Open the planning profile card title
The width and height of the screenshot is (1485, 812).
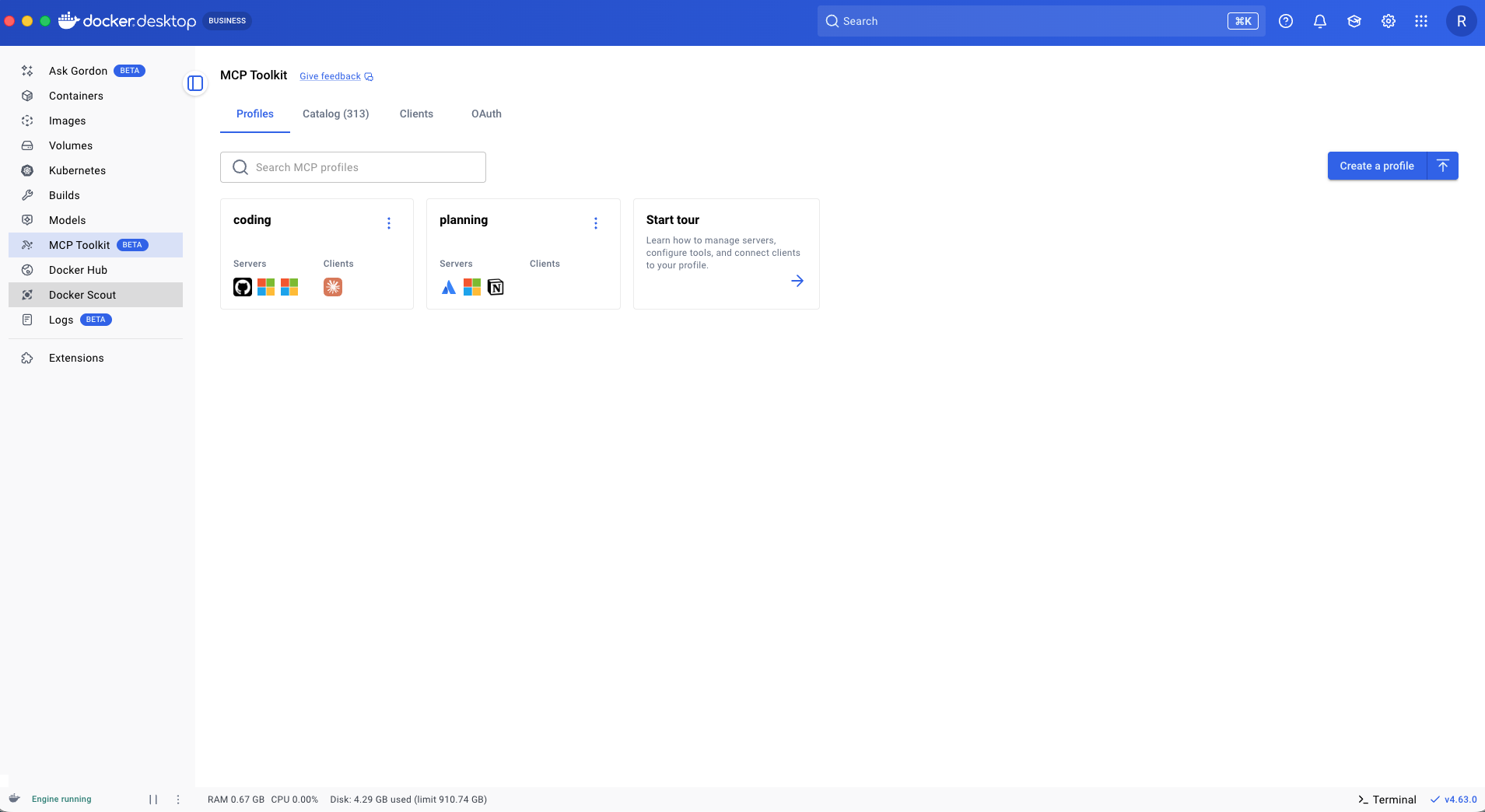click(464, 220)
